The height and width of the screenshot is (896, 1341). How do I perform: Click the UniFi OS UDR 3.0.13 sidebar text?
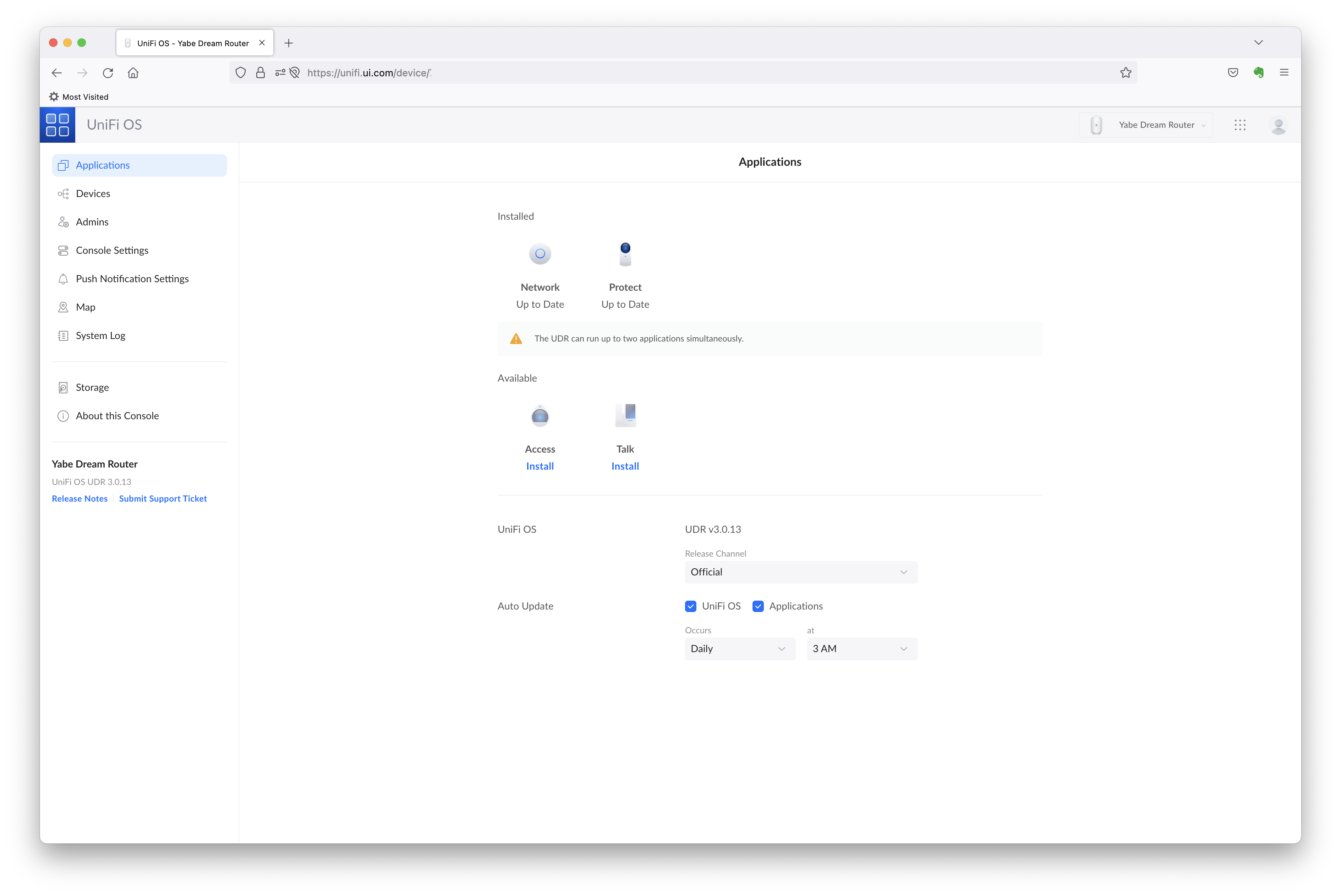(x=92, y=482)
